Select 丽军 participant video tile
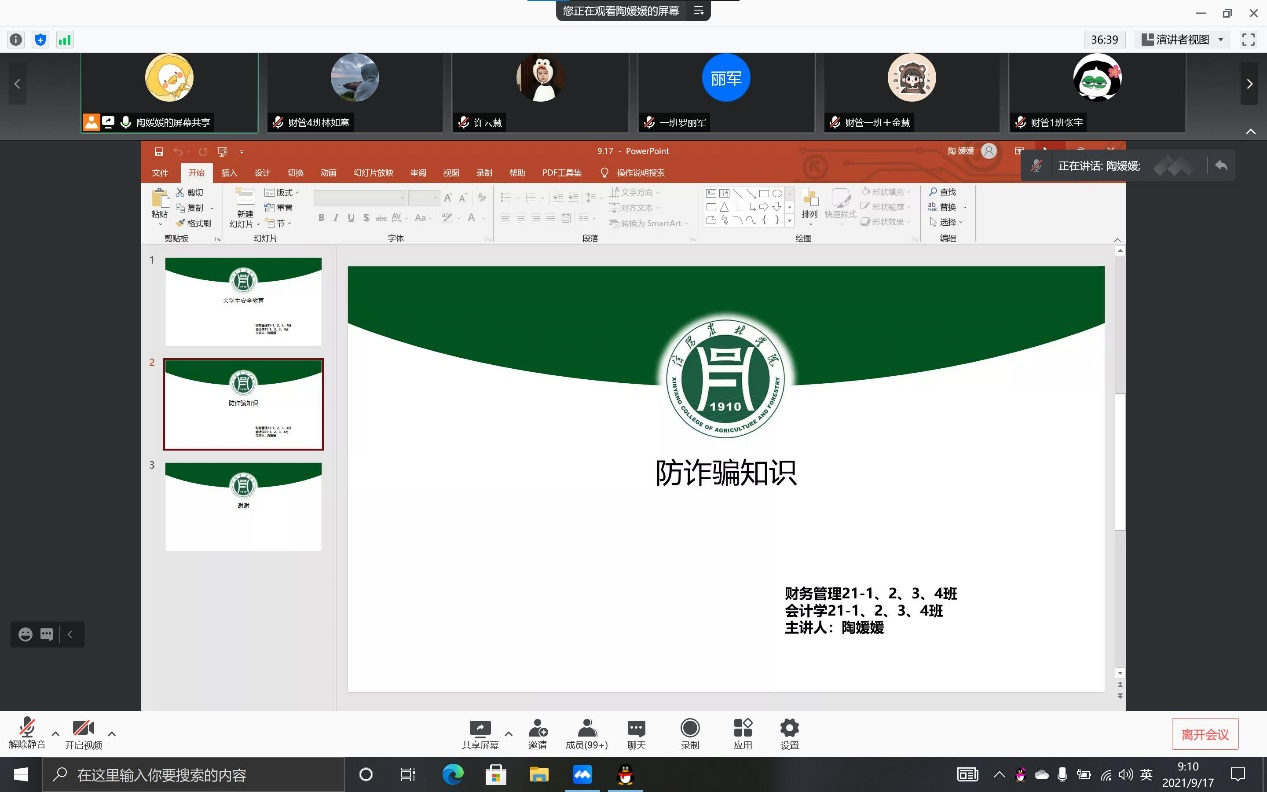Screen dimensions: 1267x792 (x=725, y=92)
